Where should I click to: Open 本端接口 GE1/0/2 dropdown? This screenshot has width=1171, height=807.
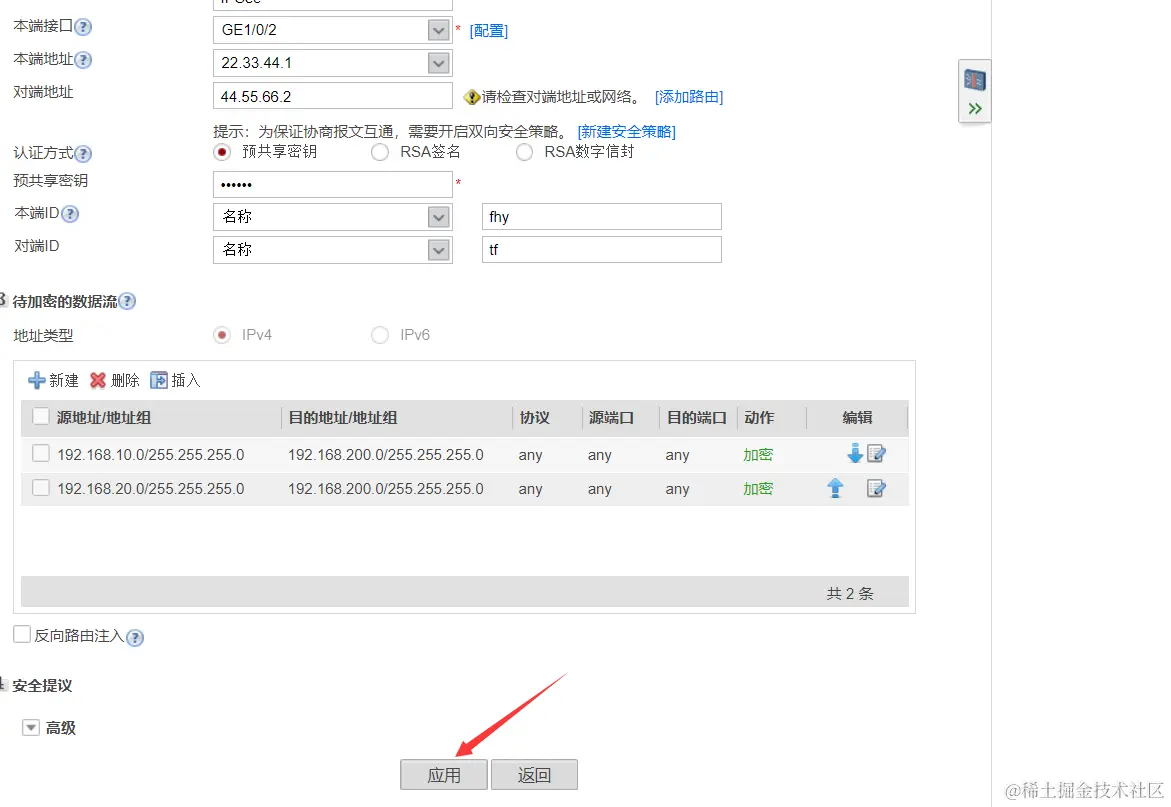[x=438, y=31]
